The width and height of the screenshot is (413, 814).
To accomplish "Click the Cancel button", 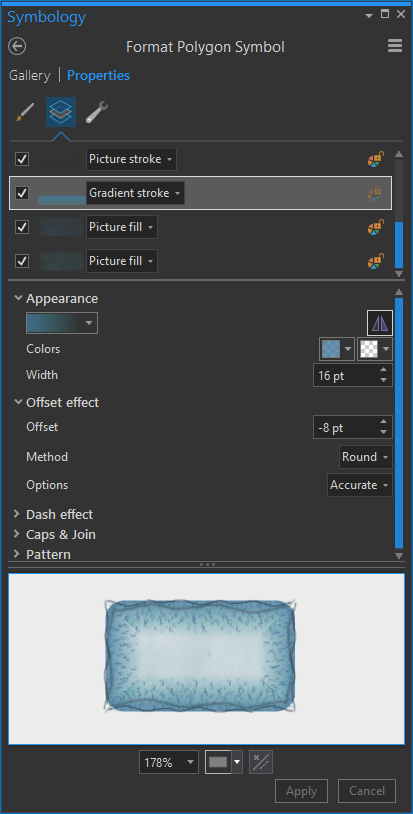I will pos(367,791).
